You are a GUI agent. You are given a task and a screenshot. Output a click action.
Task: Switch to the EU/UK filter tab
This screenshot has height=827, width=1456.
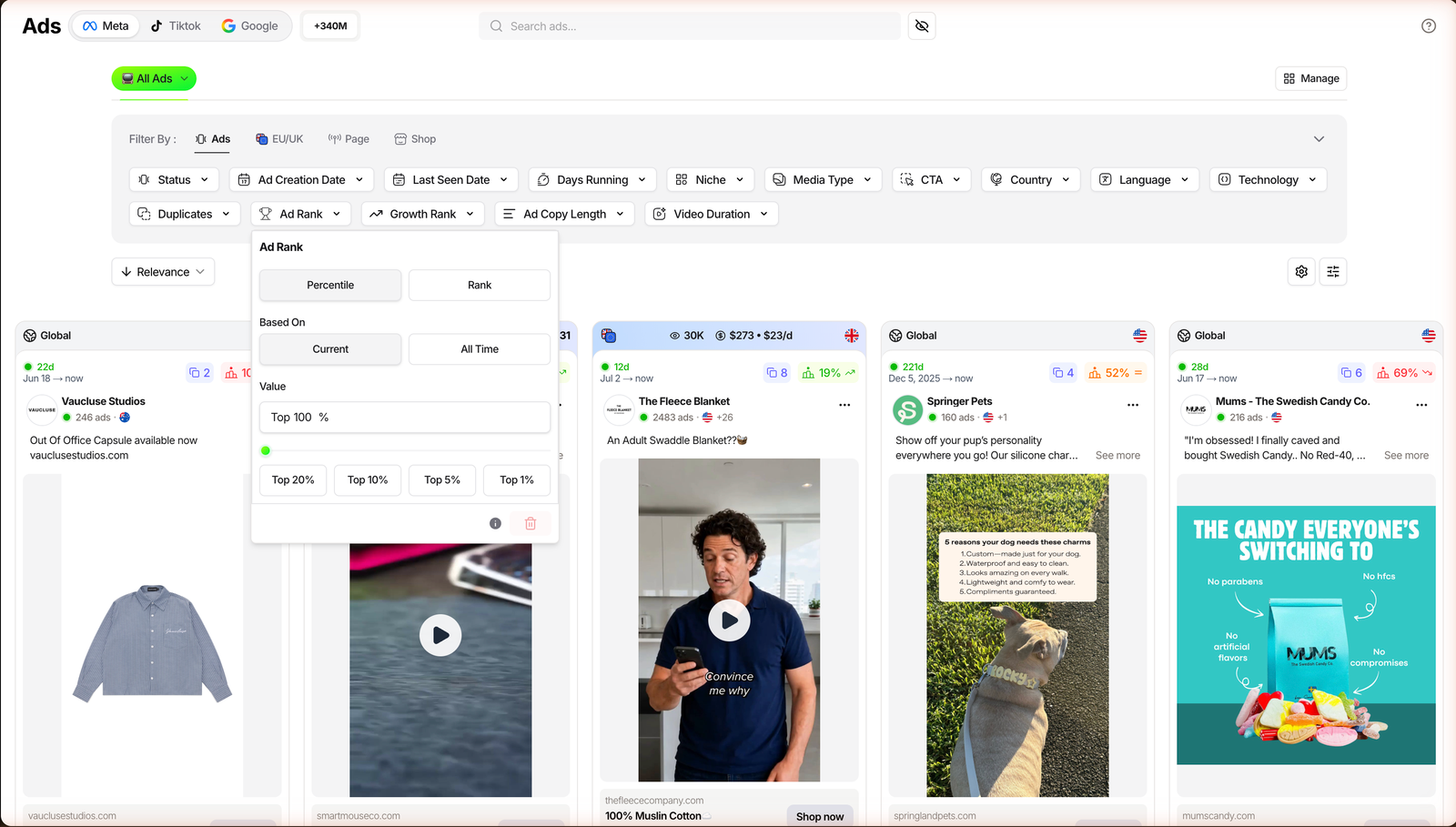click(279, 139)
